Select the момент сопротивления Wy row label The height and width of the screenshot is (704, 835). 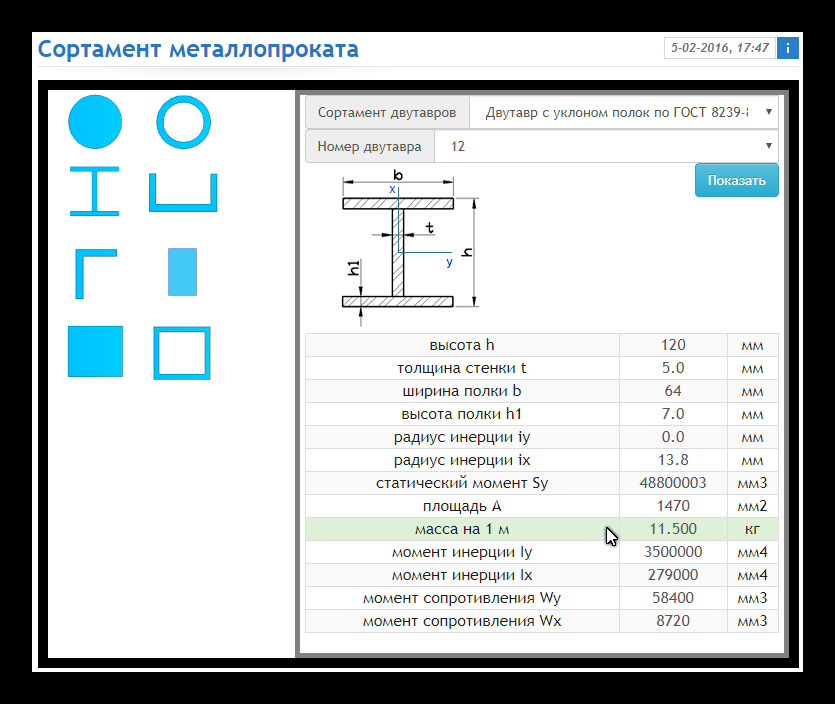pyautogui.click(x=462, y=598)
